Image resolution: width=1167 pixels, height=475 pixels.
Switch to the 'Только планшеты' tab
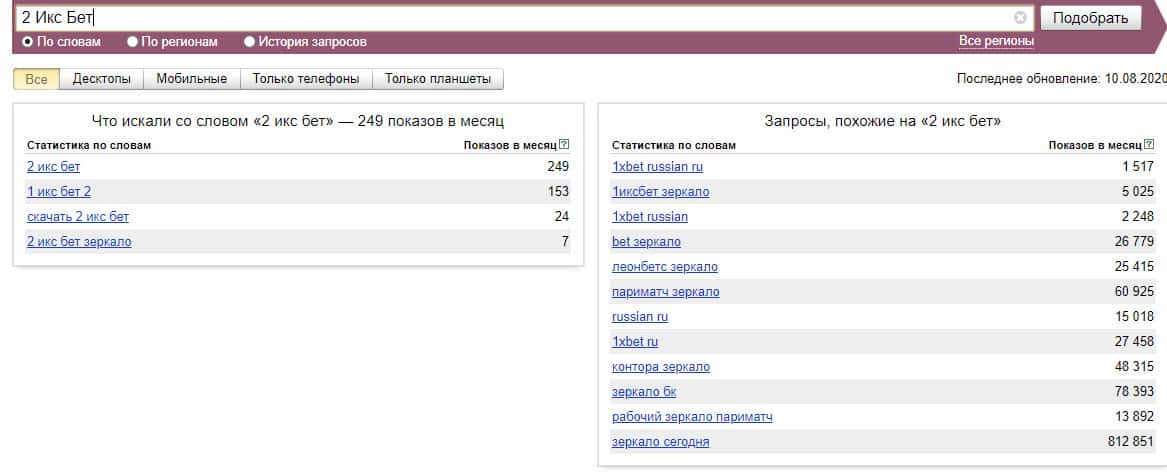click(x=438, y=79)
